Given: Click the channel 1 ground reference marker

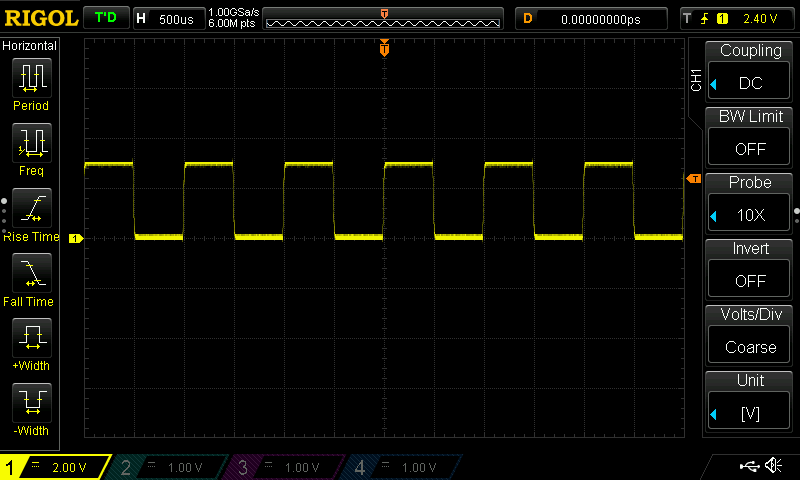Looking at the screenshot, I should coord(76,238).
